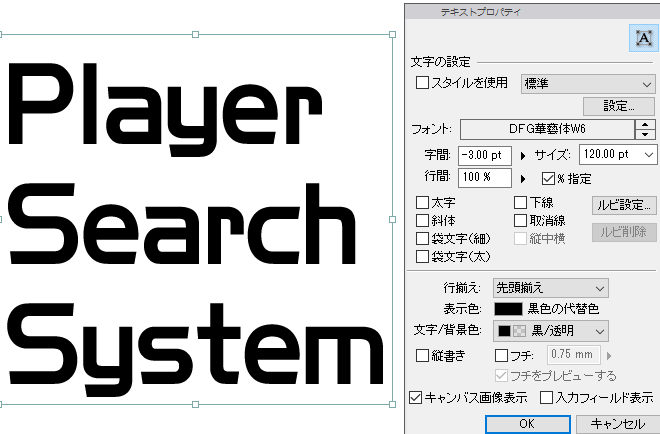660x434 pixels.
Task: Click the font stepper down arrow
Action: click(x=645, y=135)
